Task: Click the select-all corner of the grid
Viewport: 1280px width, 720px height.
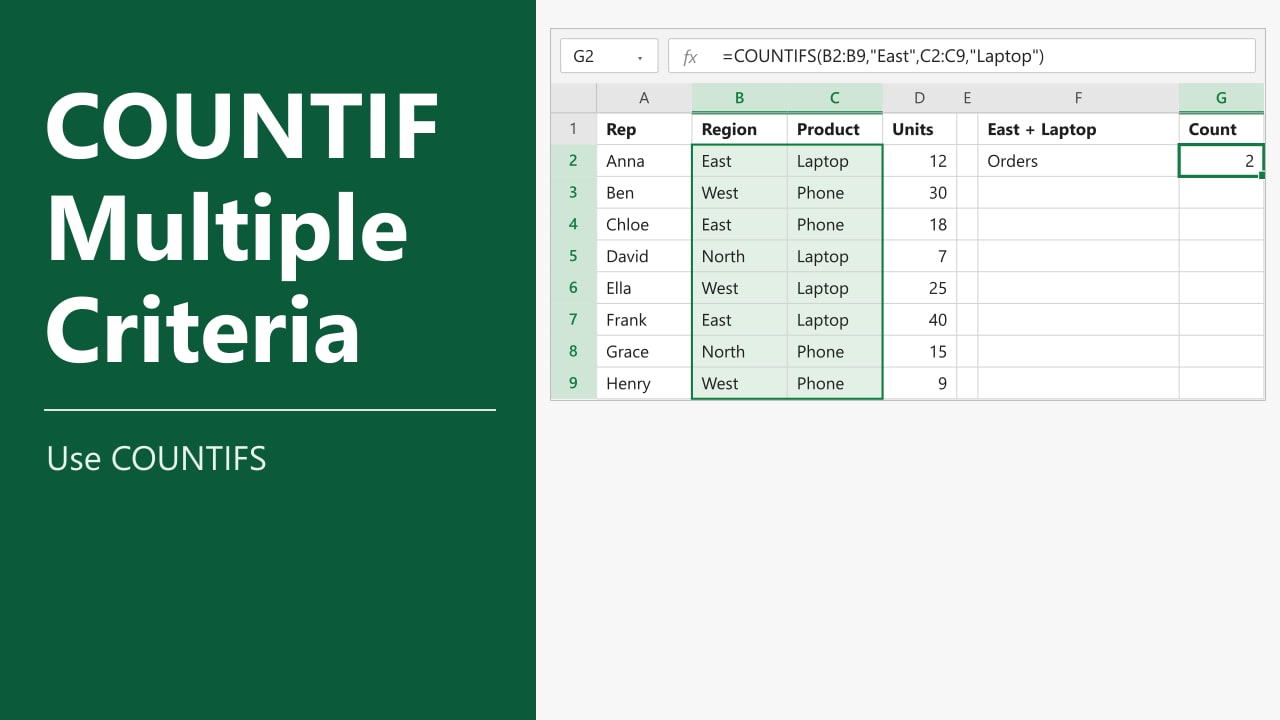Action: pyautogui.click(x=574, y=98)
